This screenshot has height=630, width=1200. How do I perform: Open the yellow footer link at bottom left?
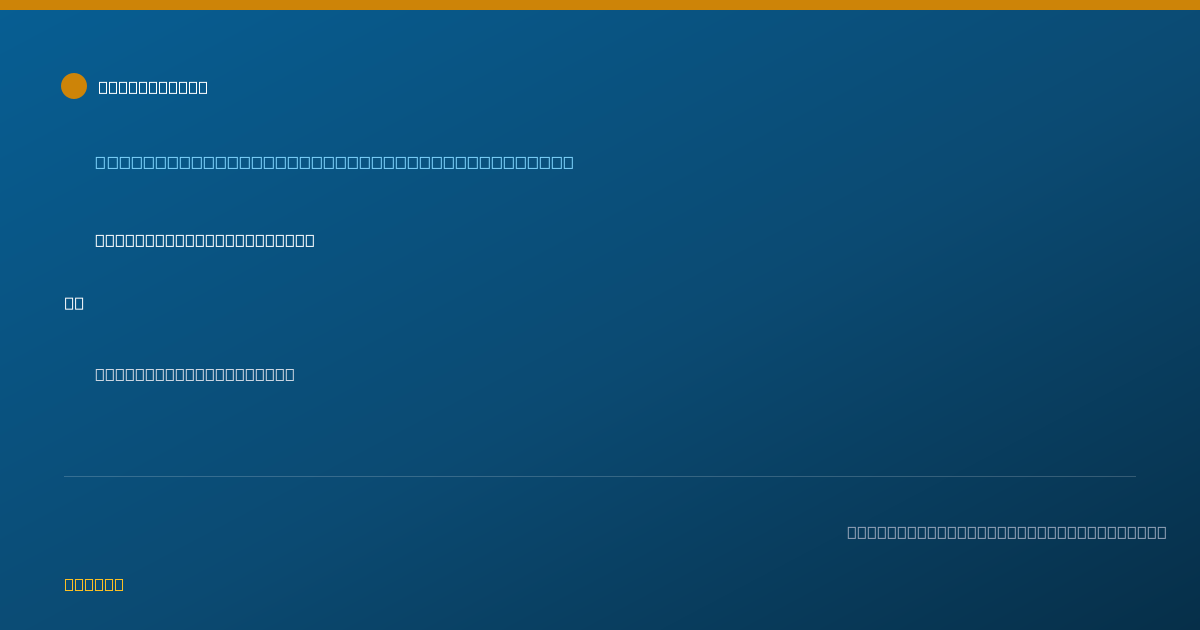click(x=94, y=584)
